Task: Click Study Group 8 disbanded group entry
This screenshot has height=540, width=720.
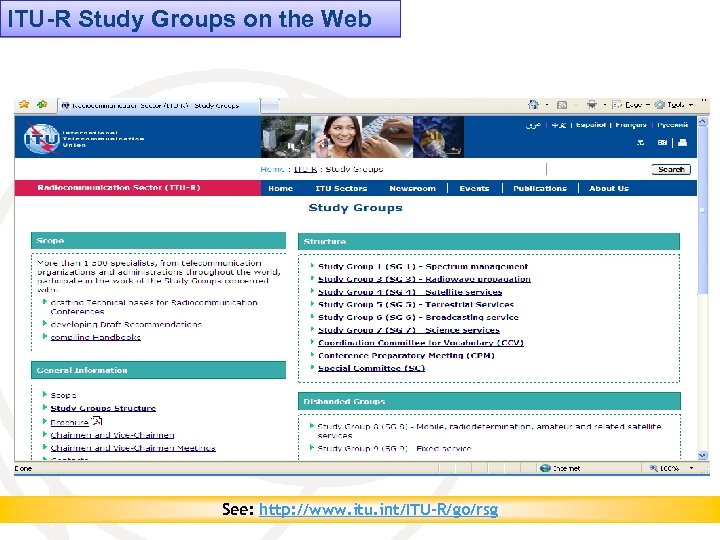Action: point(489,431)
